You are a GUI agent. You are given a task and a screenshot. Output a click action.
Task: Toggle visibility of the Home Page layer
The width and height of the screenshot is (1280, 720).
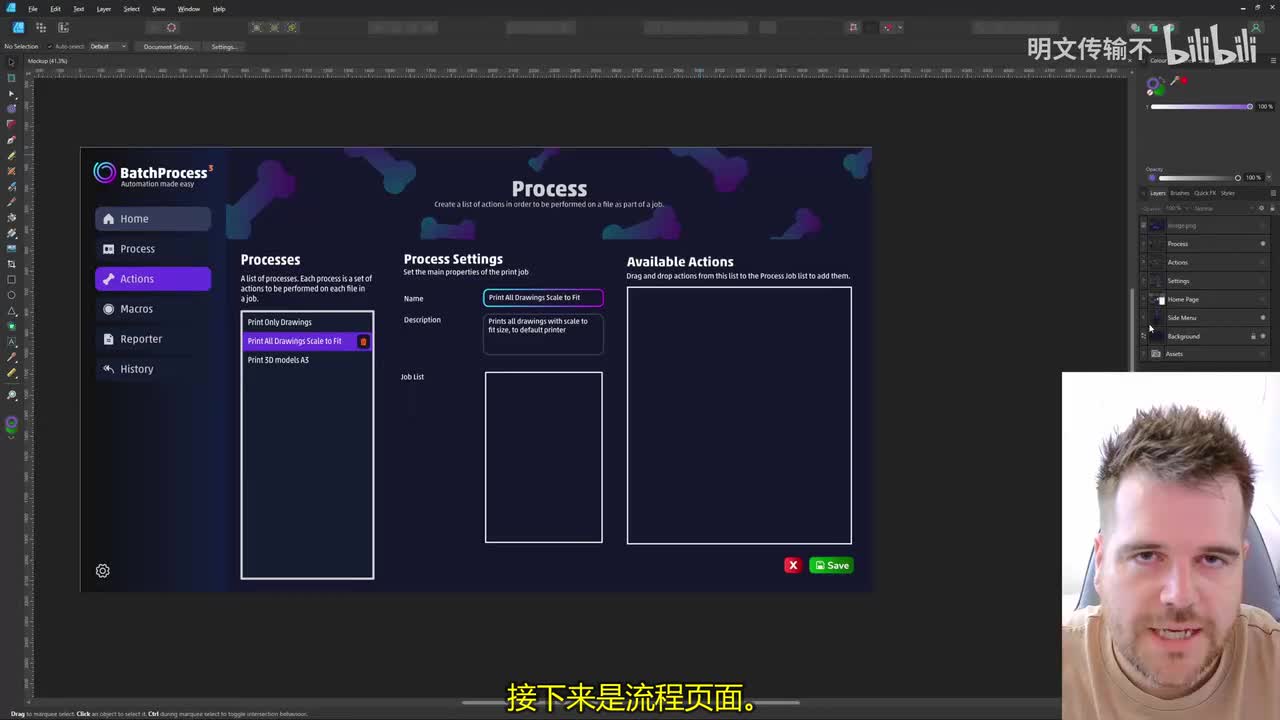[1263, 299]
